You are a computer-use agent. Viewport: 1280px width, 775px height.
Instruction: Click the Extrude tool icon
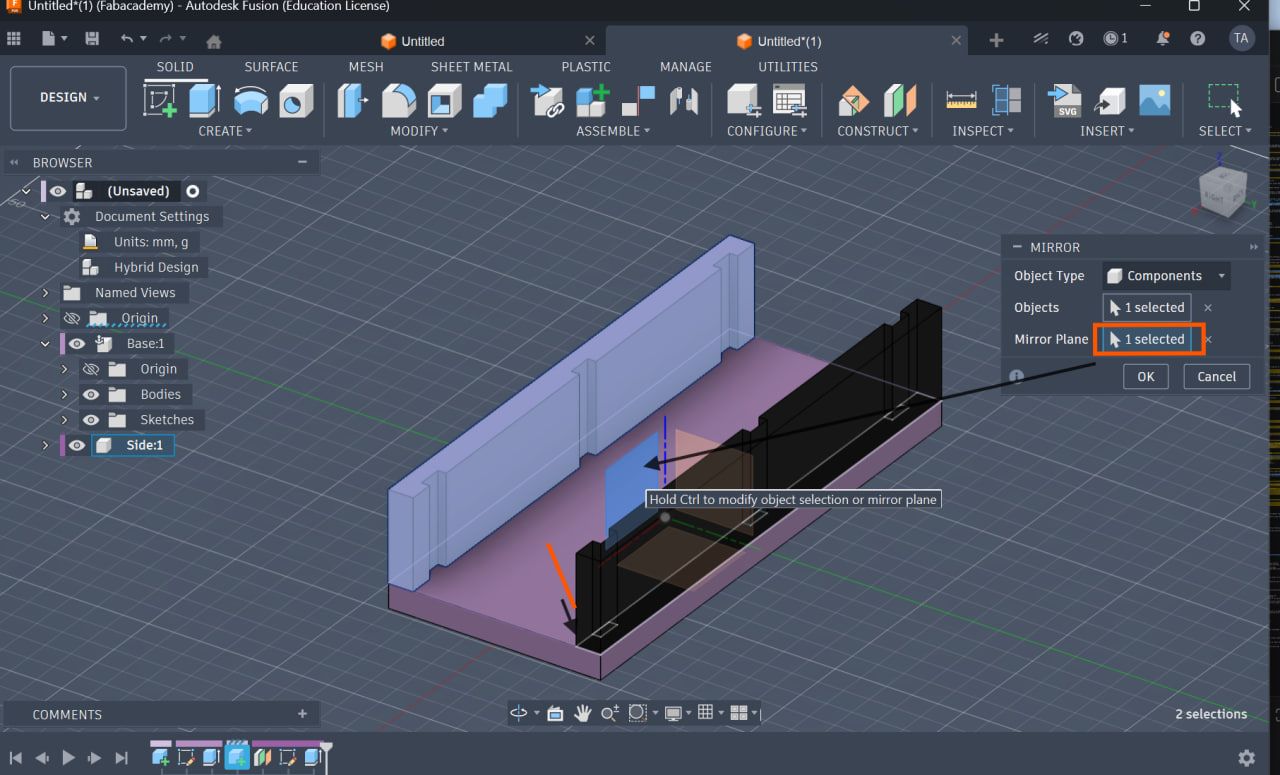[205, 100]
